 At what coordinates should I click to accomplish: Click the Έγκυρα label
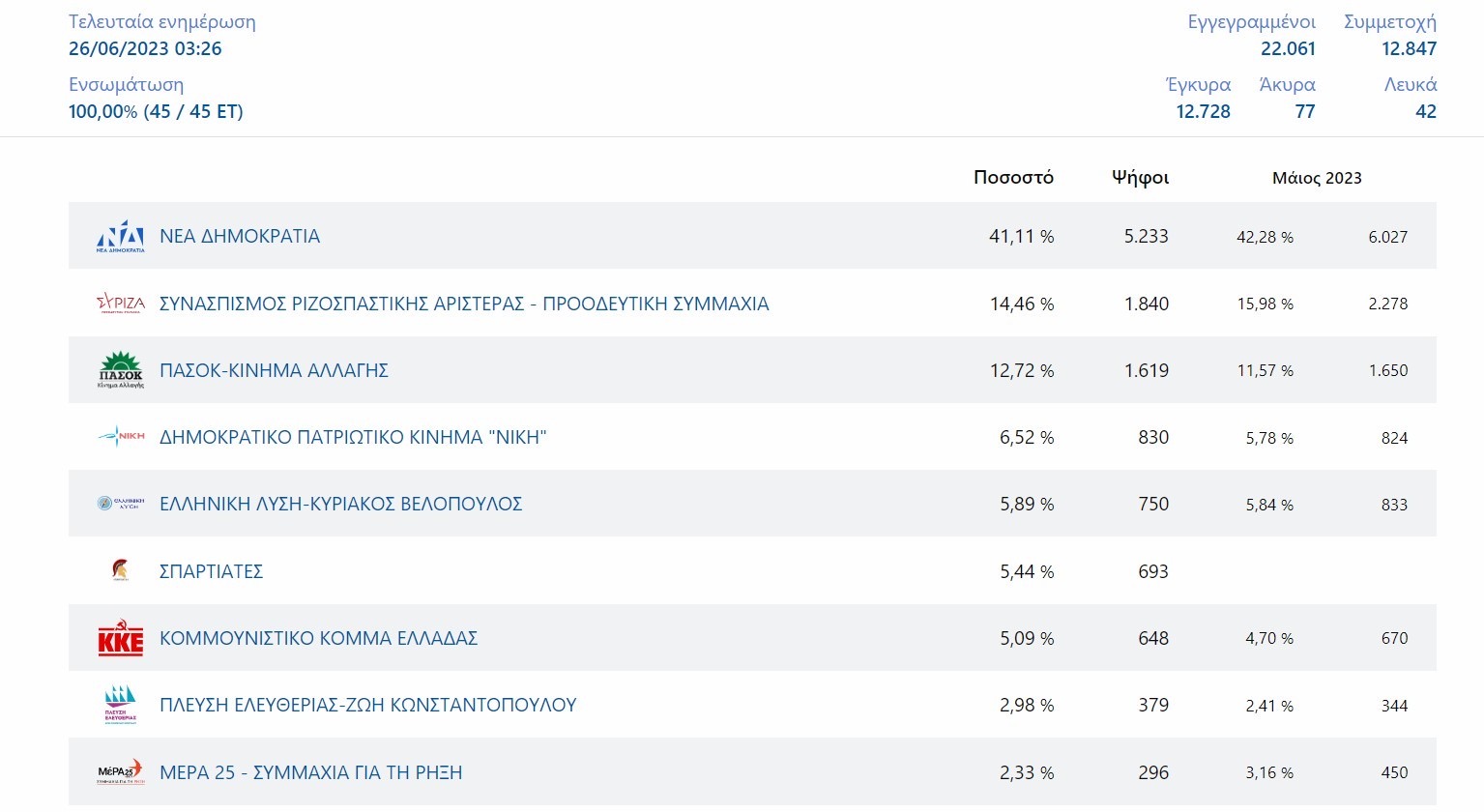(1199, 85)
